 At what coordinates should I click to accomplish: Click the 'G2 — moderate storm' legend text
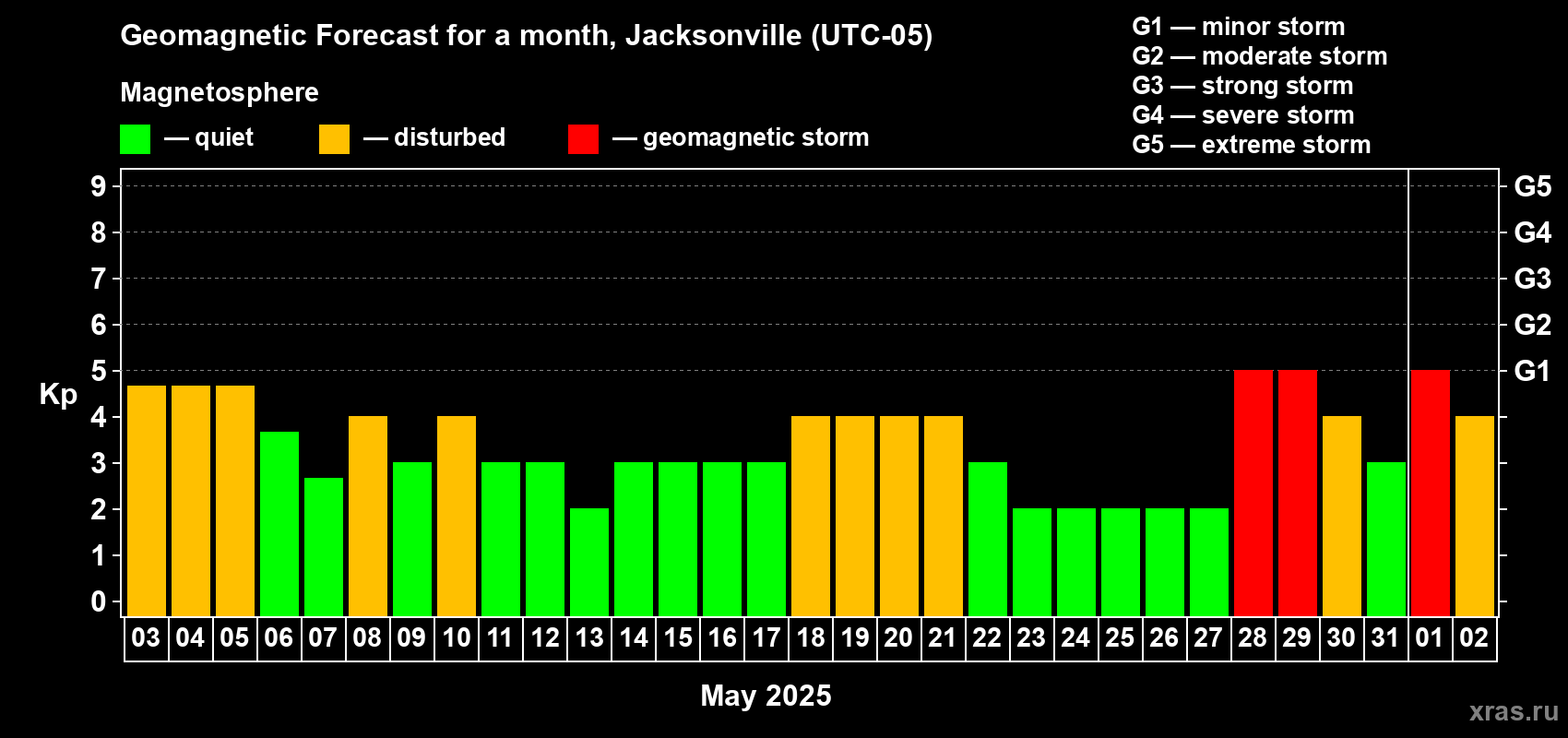coord(1260,56)
